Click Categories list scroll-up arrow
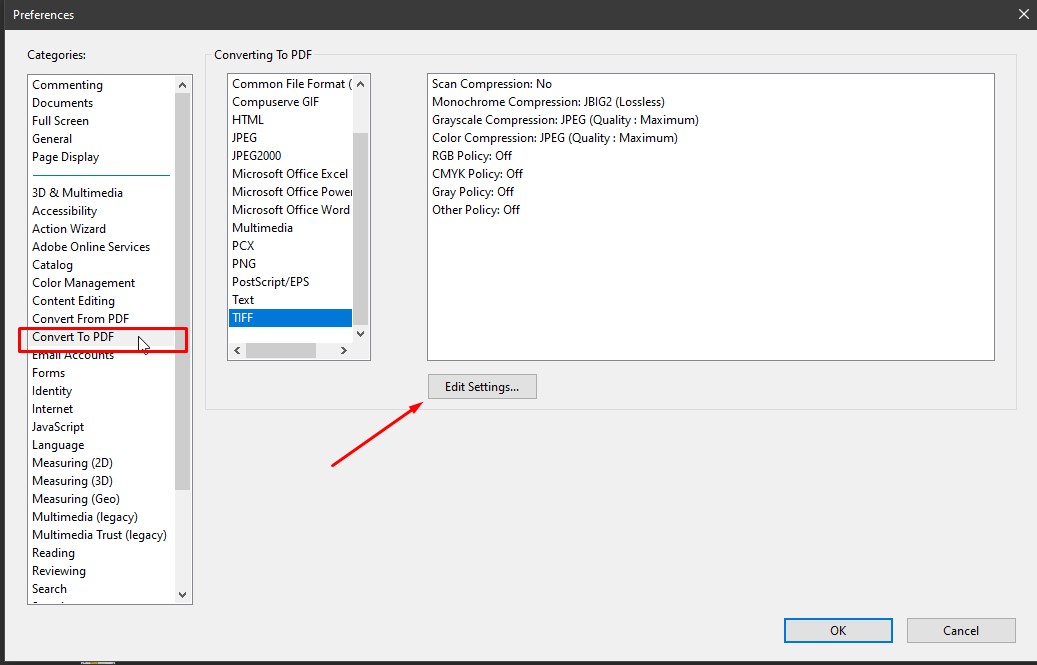The image size is (1037, 665). point(183,85)
